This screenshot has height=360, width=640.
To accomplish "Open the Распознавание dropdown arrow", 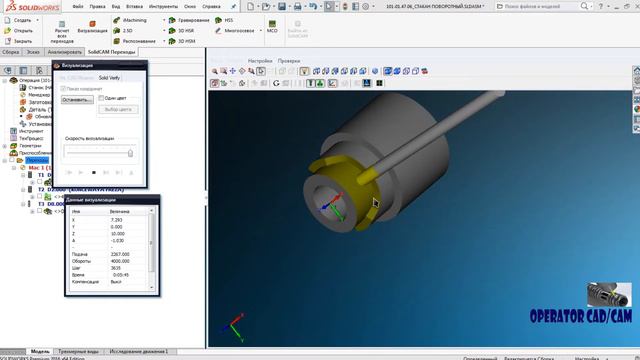I will (164, 41).
